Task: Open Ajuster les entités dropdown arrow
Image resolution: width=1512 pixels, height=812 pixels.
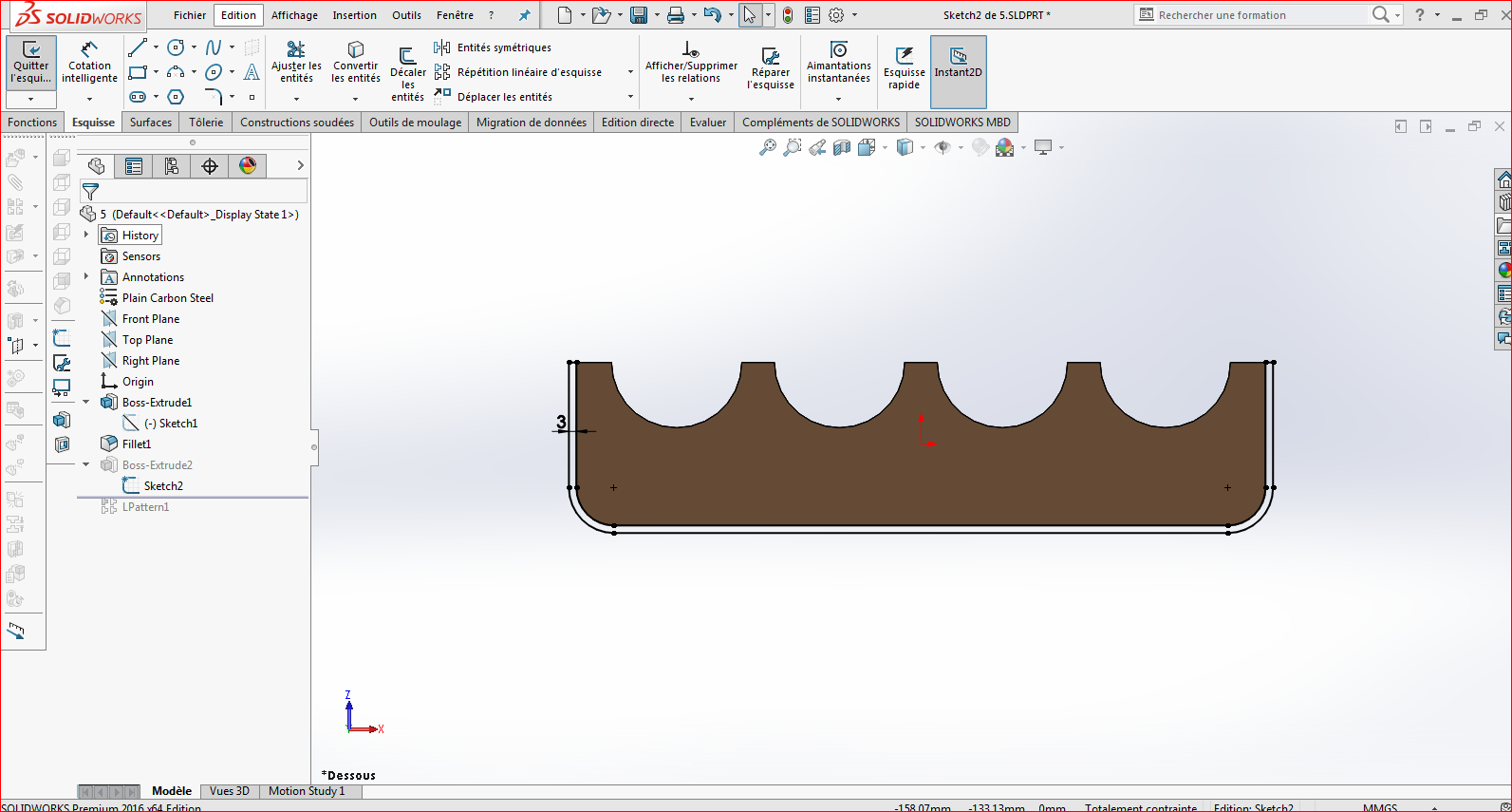Action: click(296, 99)
